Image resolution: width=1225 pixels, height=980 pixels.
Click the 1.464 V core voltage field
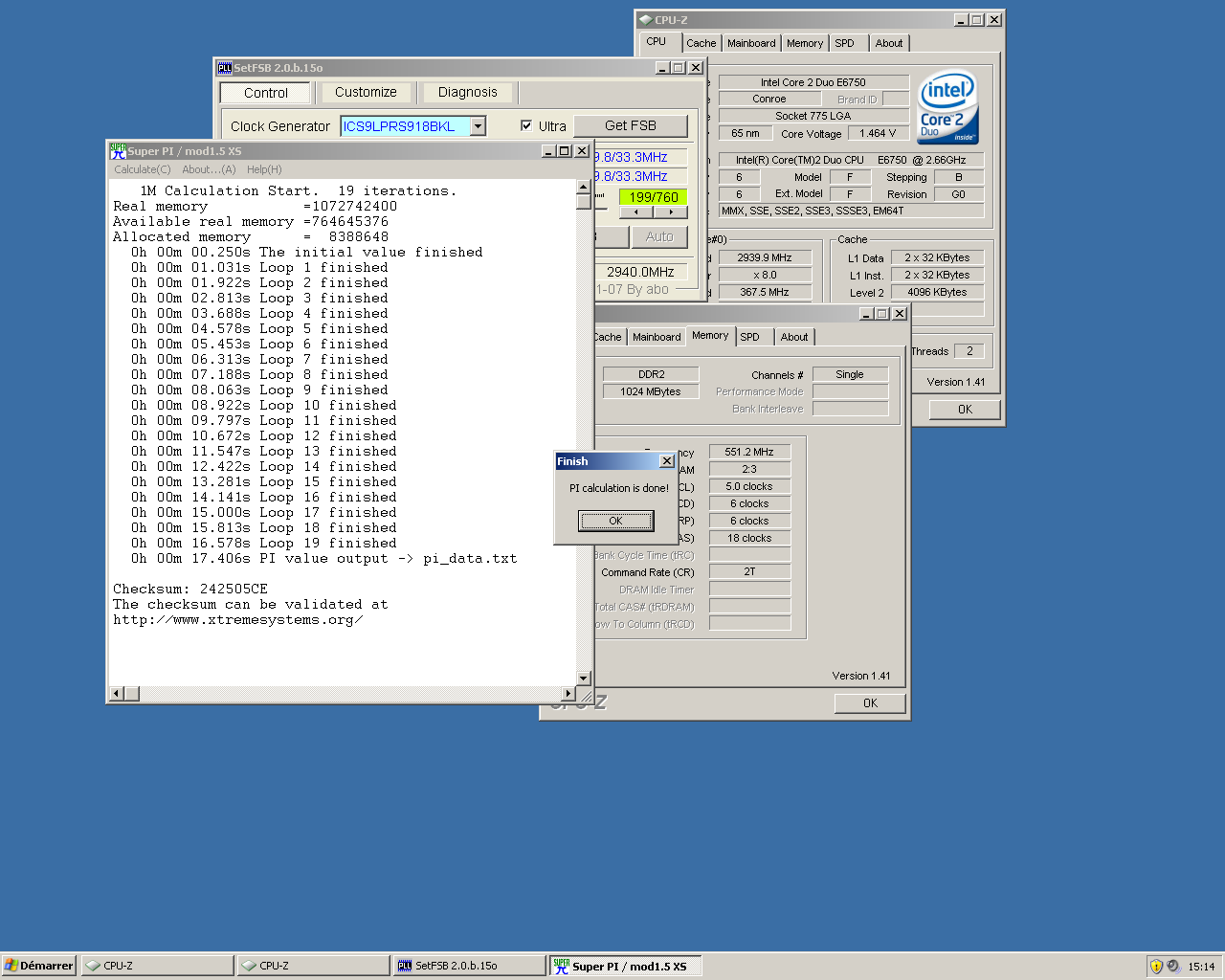pyautogui.click(x=878, y=133)
